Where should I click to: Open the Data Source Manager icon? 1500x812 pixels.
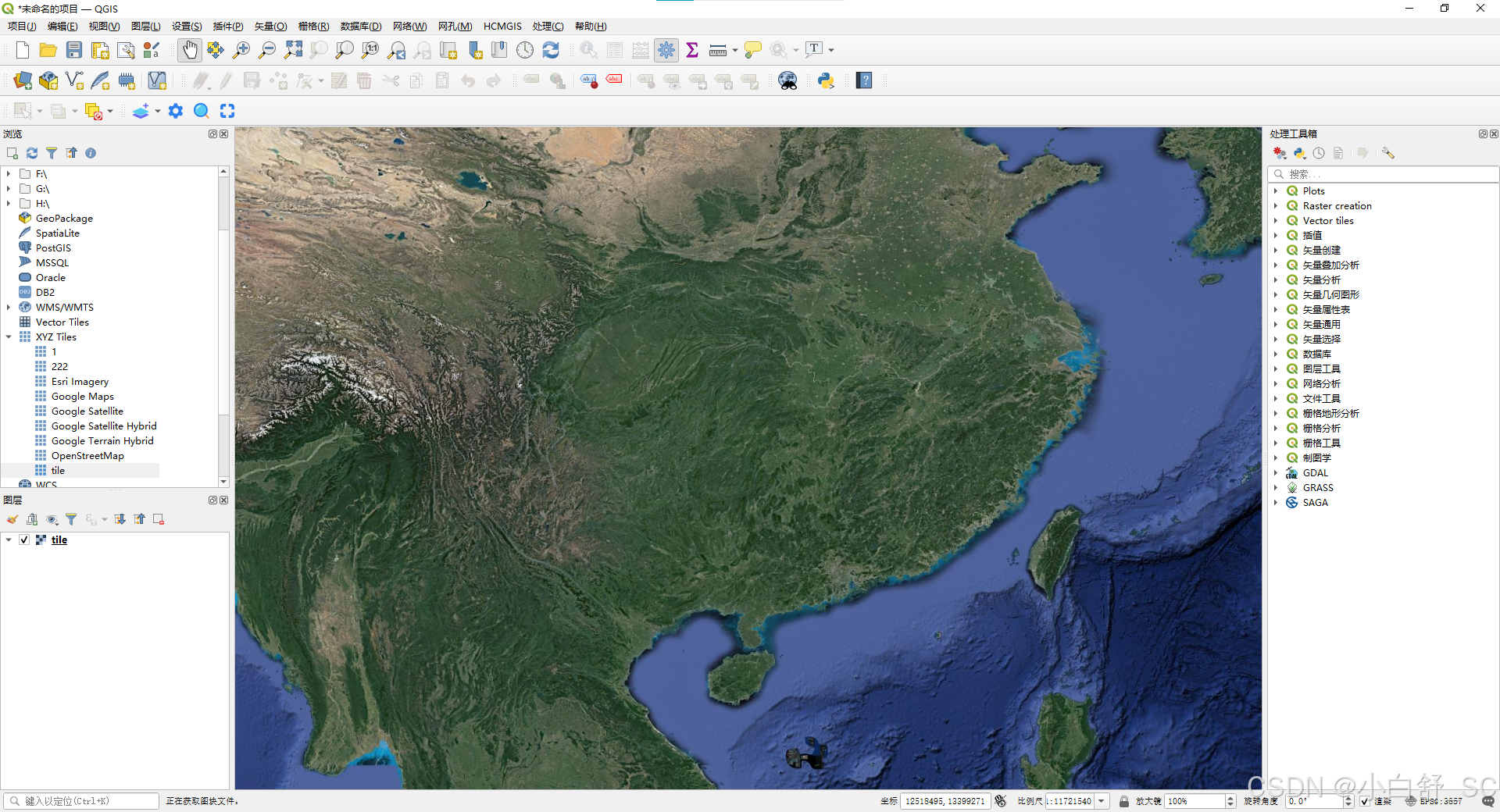[23, 80]
